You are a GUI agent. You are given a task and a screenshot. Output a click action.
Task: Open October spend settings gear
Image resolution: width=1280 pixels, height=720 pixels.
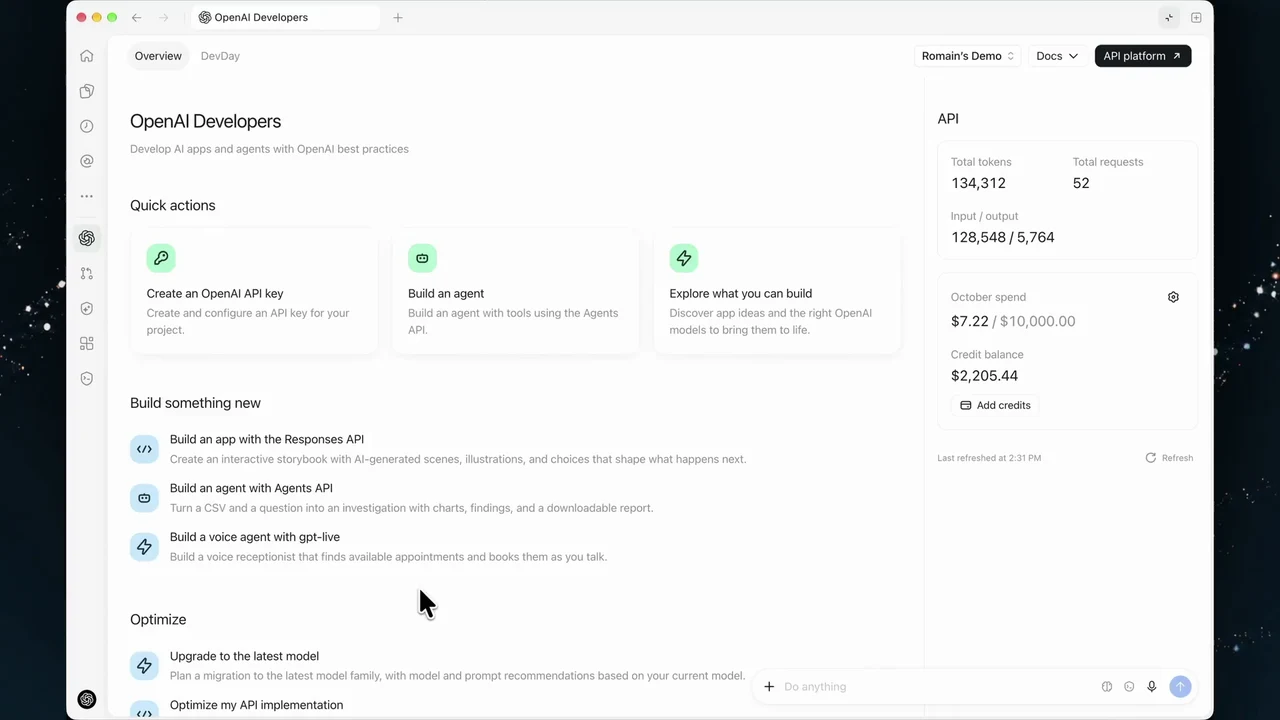pos(1173,297)
